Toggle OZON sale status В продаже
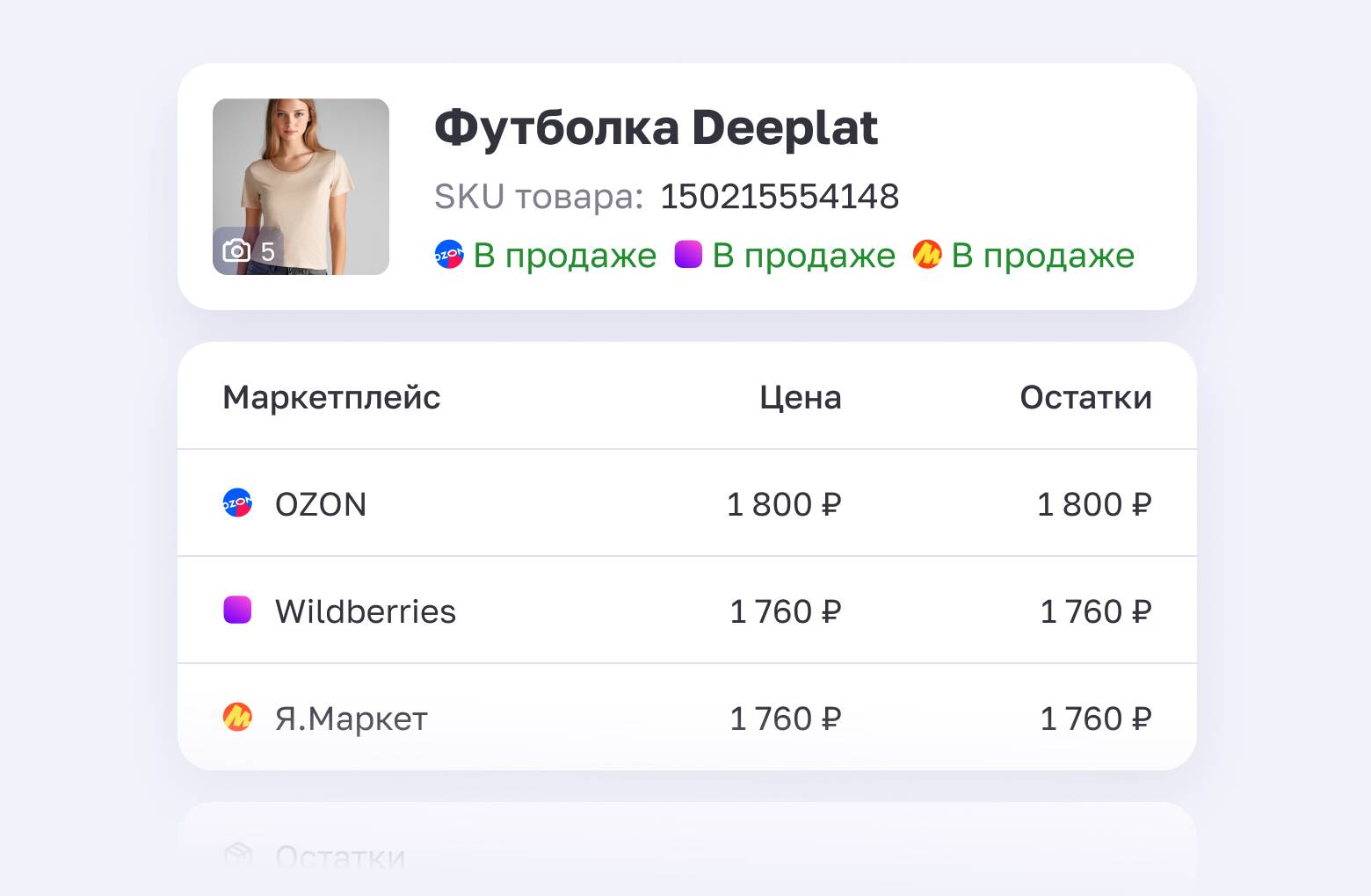The width and height of the screenshot is (1371, 896). pyautogui.click(x=564, y=255)
